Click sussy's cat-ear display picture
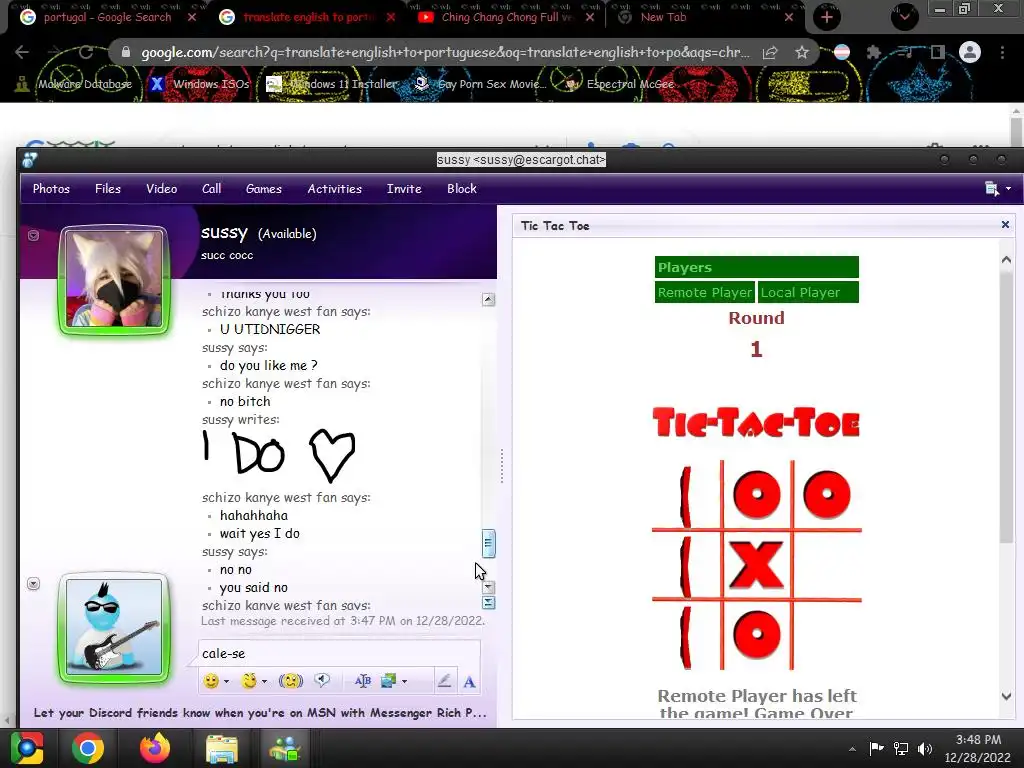This screenshot has height=768, width=1024. [x=114, y=279]
